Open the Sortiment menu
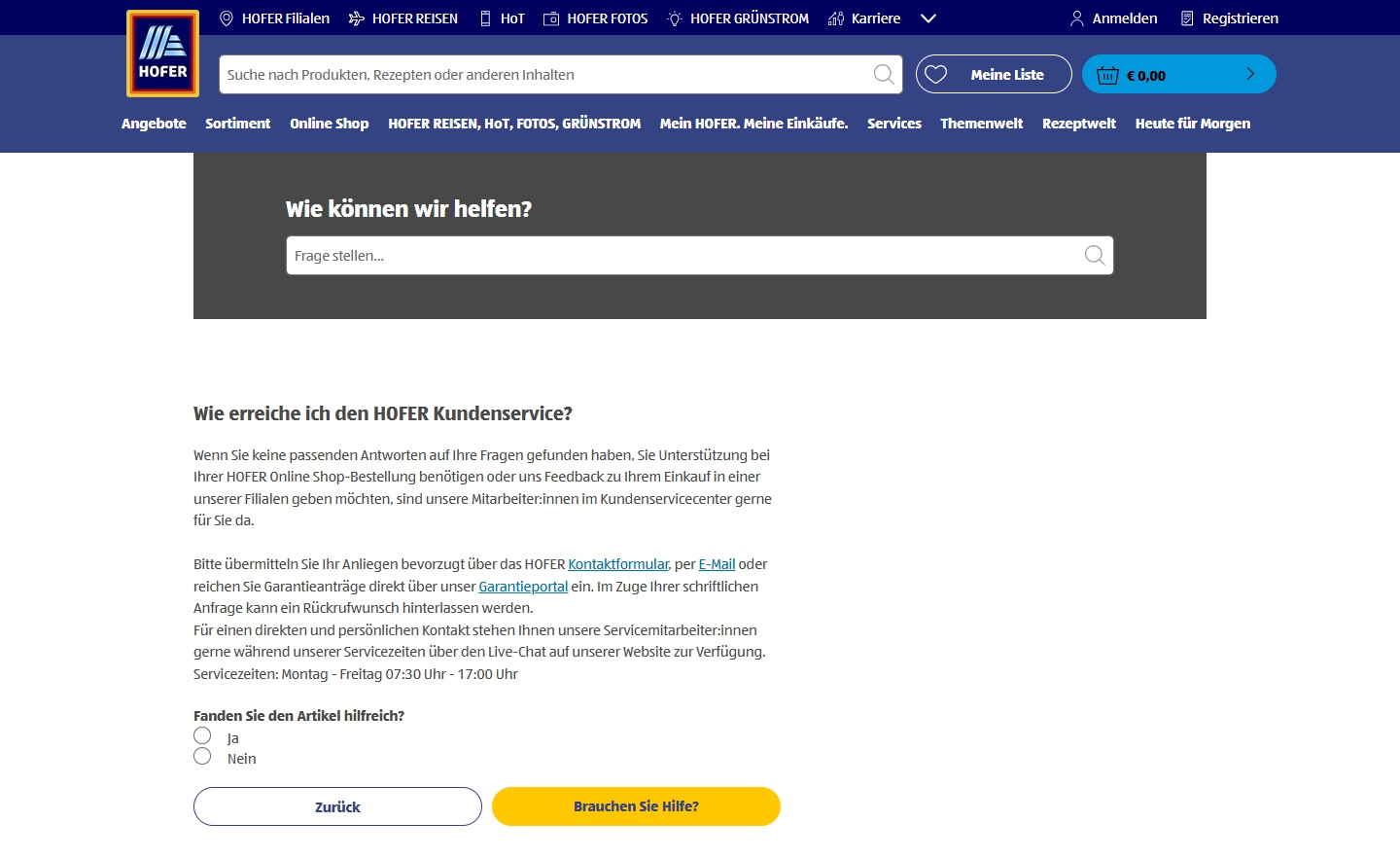1400x858 pixels. pos(238,124)
